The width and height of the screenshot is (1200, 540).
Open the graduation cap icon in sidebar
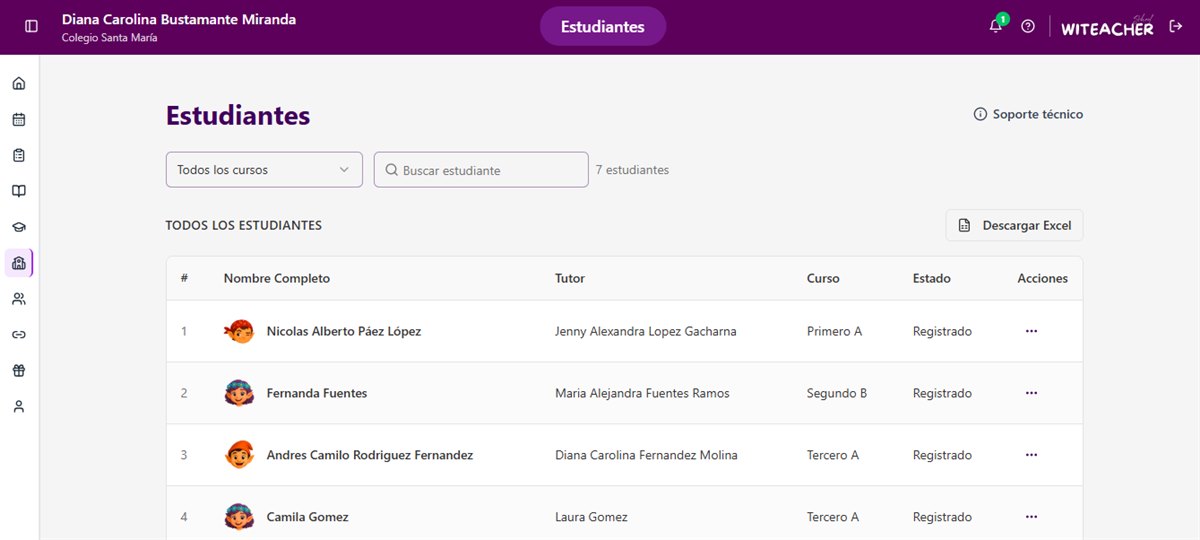tap(19, 227)
